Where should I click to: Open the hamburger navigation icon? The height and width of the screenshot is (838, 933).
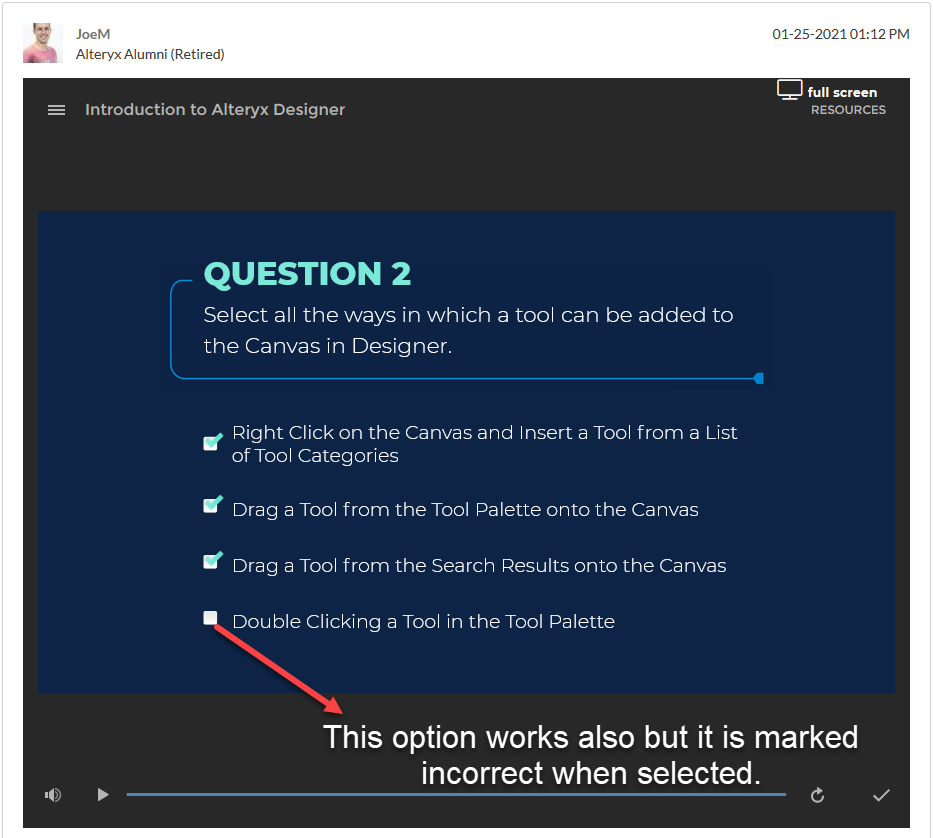tap(56, 110)
